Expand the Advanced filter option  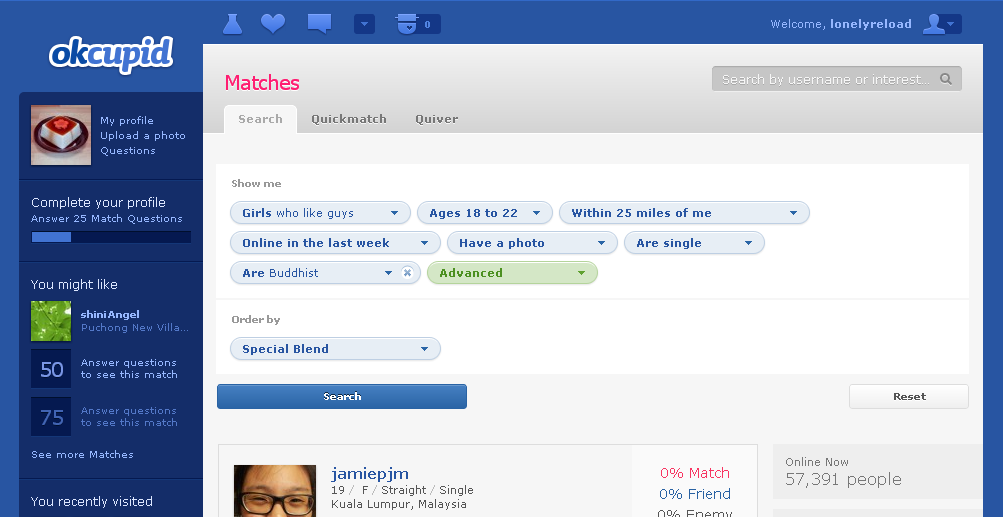512,273
